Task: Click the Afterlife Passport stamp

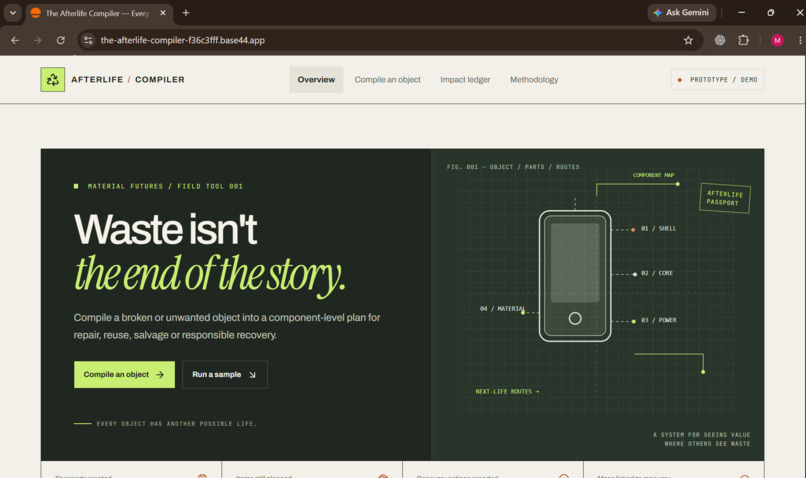Action: [x=725, y=198]
